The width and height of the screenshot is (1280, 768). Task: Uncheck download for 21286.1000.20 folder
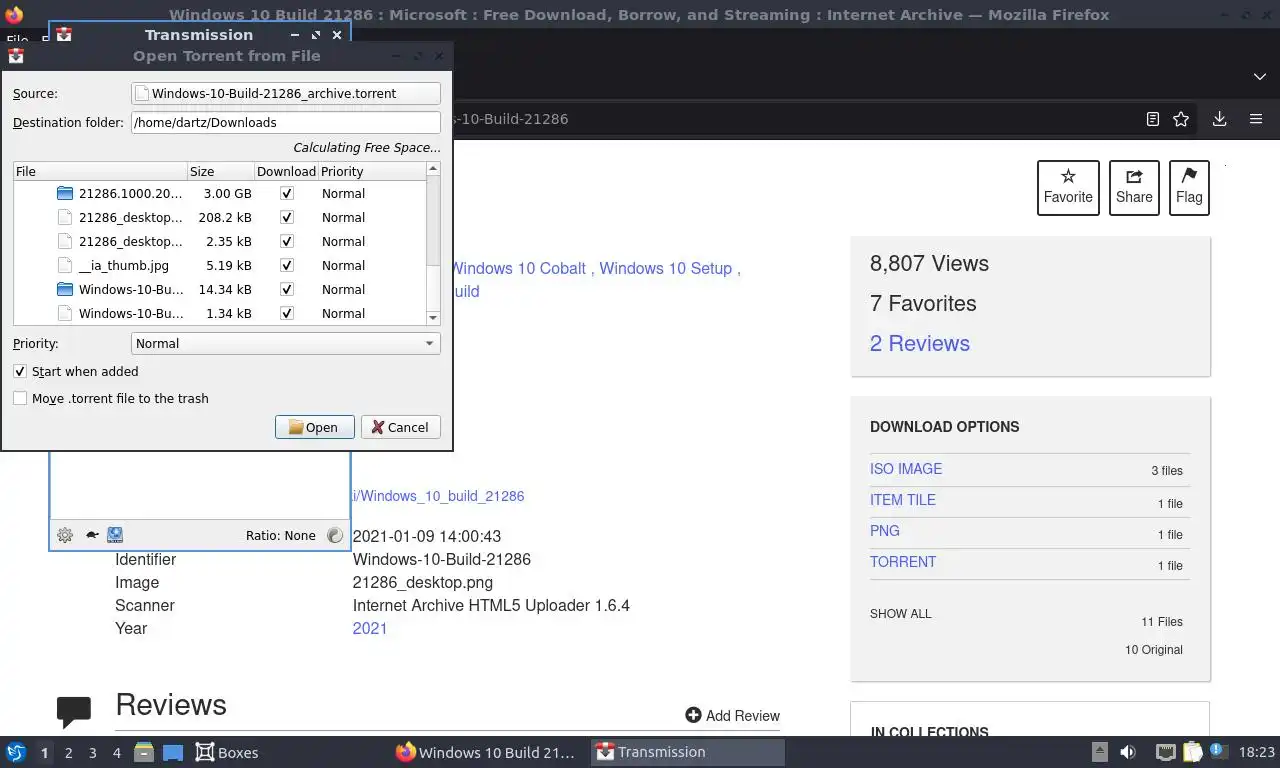(287, 193)
